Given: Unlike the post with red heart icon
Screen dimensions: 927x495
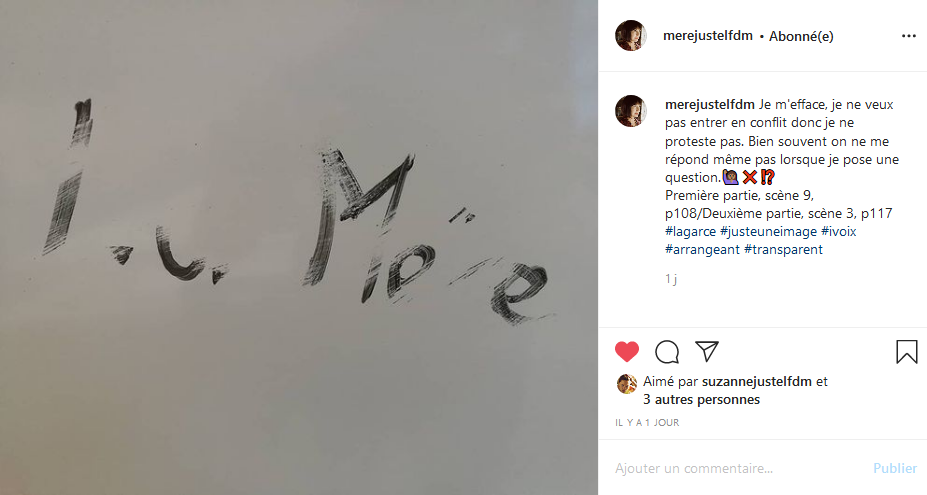Looking at the screenshot, I should (x=627, y=352).
